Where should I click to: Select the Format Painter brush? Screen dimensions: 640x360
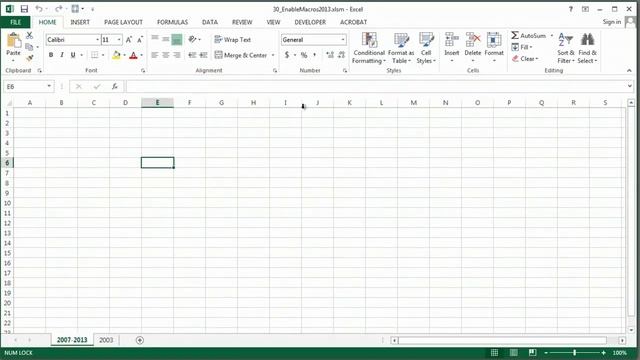tap(29, 58)
